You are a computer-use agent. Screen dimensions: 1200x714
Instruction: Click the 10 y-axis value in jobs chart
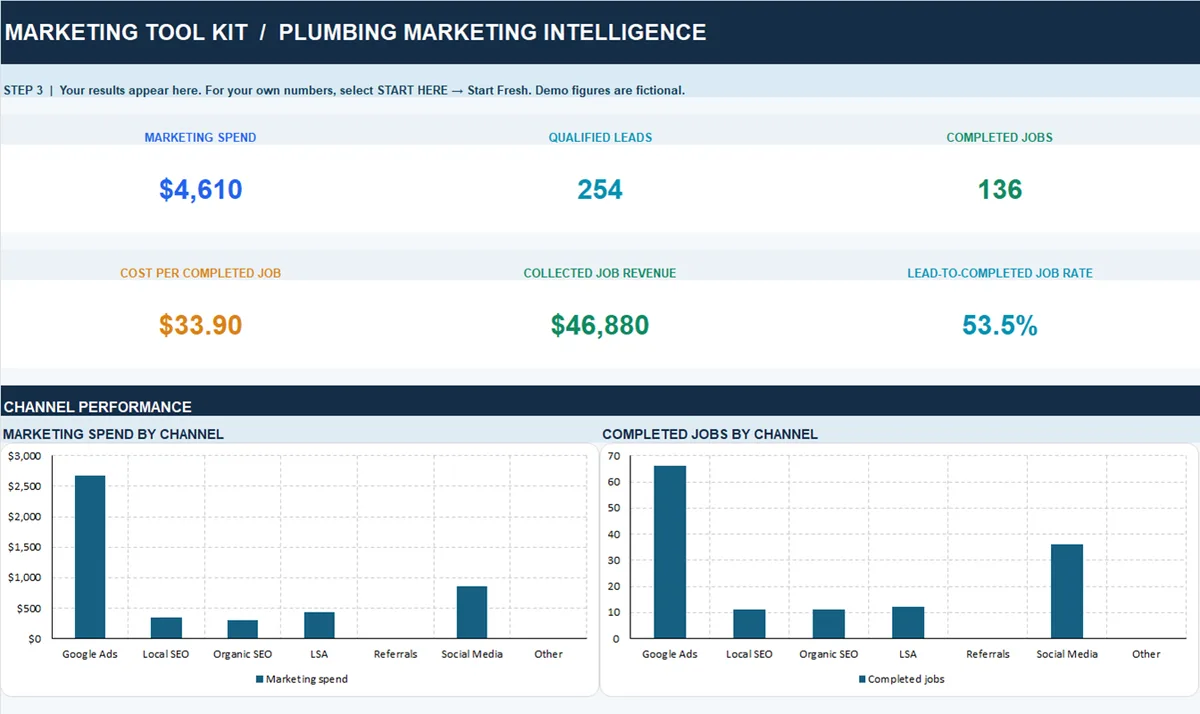click(x=614, y=612)
